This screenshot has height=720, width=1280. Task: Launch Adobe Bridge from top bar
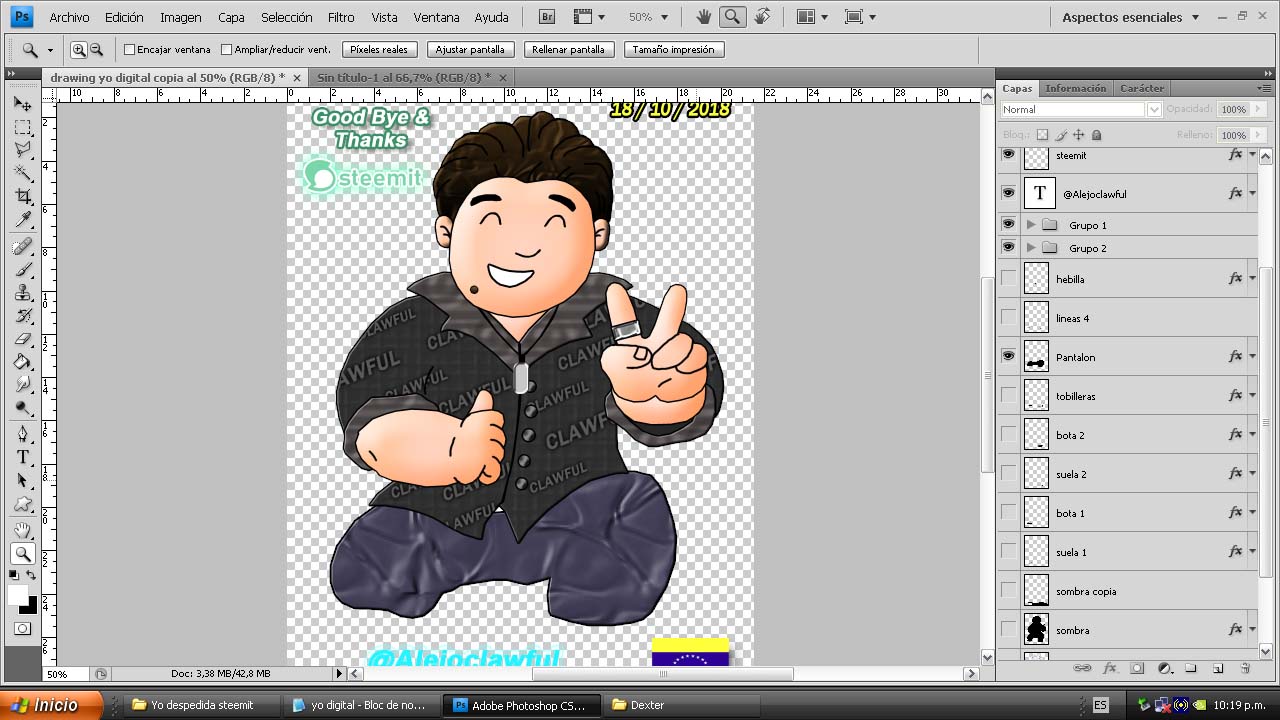coord(547,17)
